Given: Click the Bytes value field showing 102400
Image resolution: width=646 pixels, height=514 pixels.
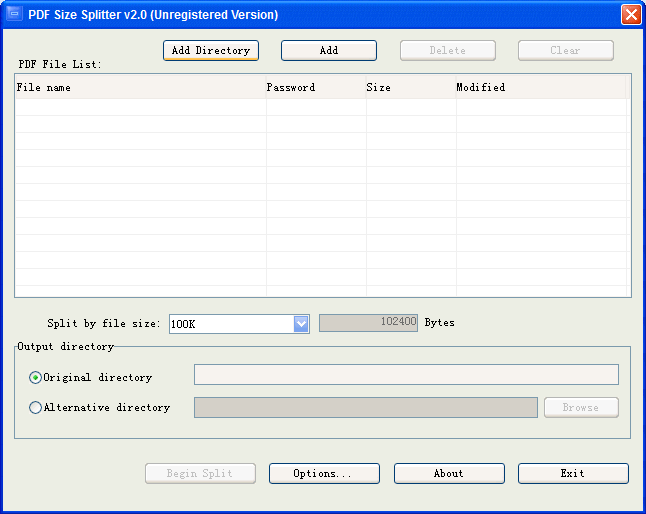Looking at the screenshot, I should (368, 323).
